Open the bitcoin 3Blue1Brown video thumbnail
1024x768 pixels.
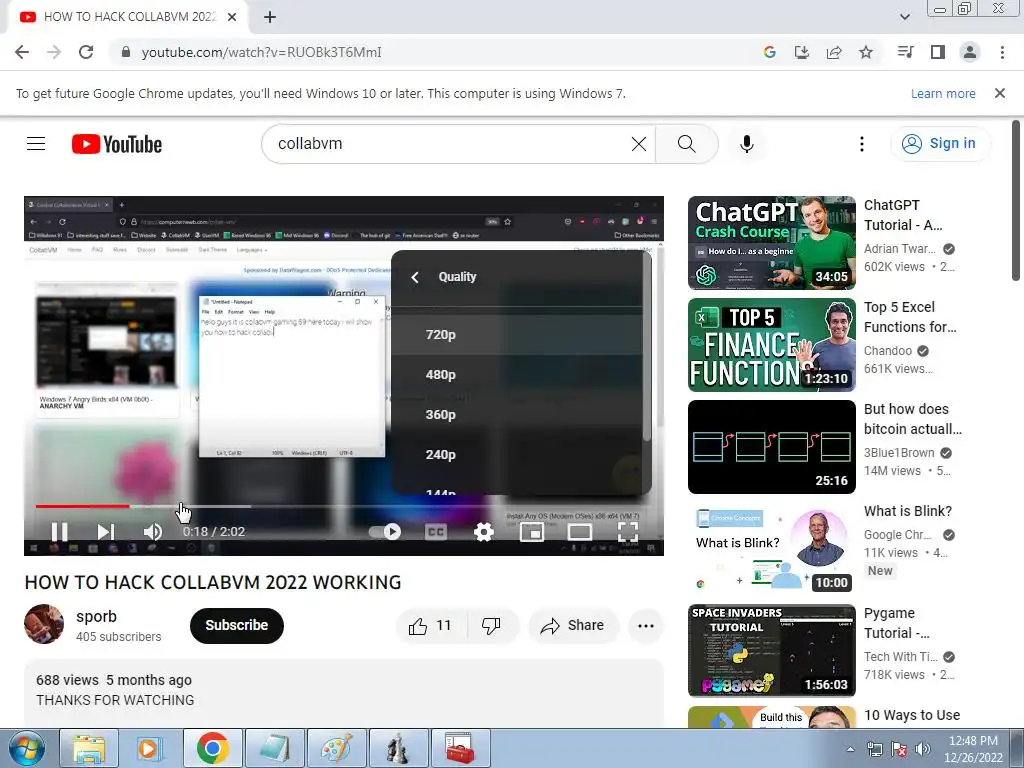click(x=771, y=447)
